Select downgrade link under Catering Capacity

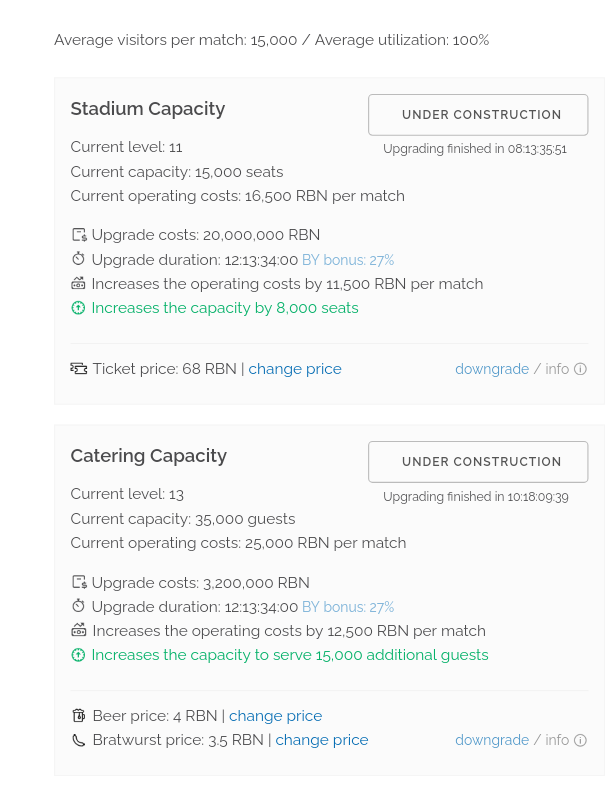(x=492, y=740)
